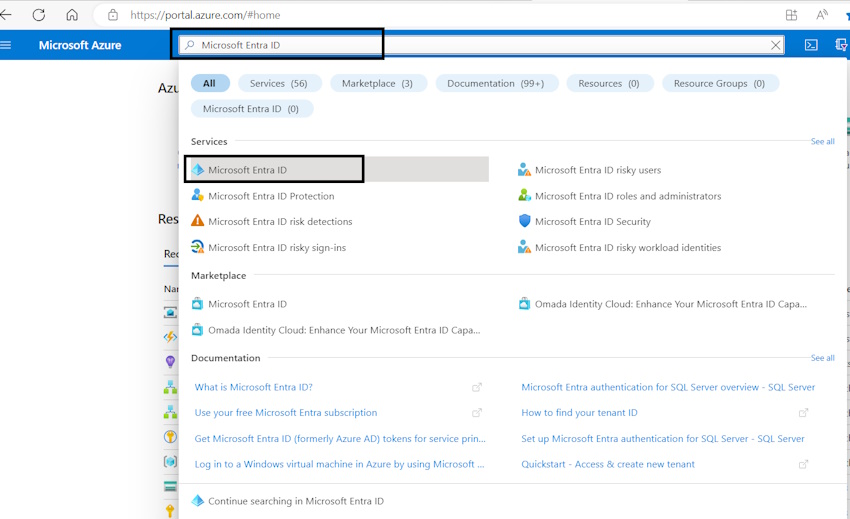Click the orange warning risk detections icon
Viewport: 850px width, 519px height.
coord(198,221)
